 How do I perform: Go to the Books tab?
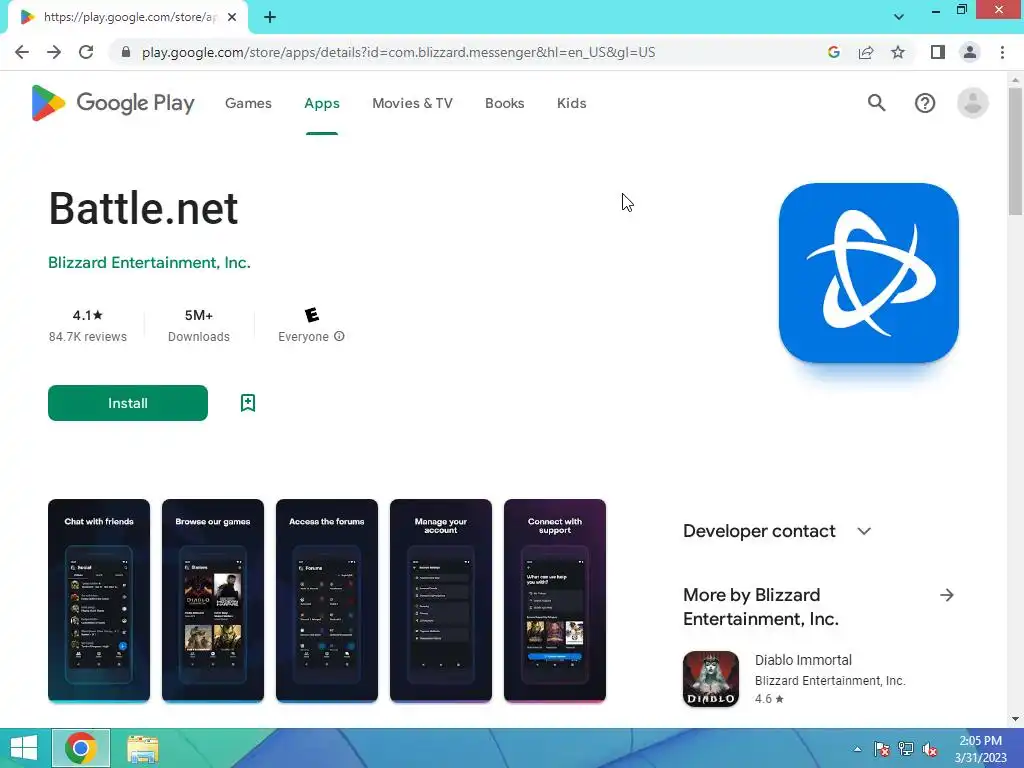coord(504,103)
